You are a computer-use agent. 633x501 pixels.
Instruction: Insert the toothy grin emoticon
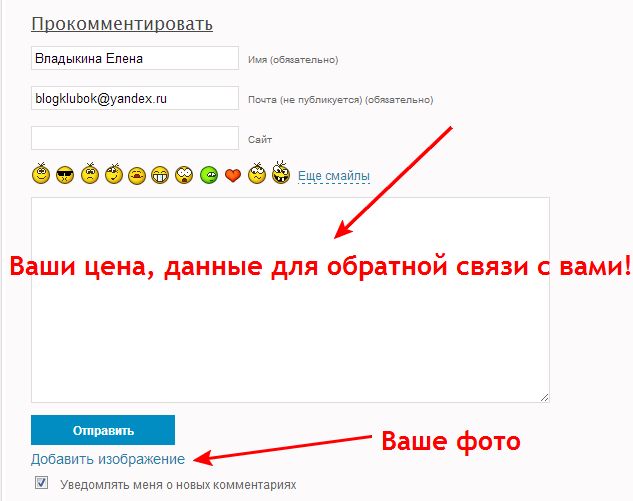click(x=160, y=176)
